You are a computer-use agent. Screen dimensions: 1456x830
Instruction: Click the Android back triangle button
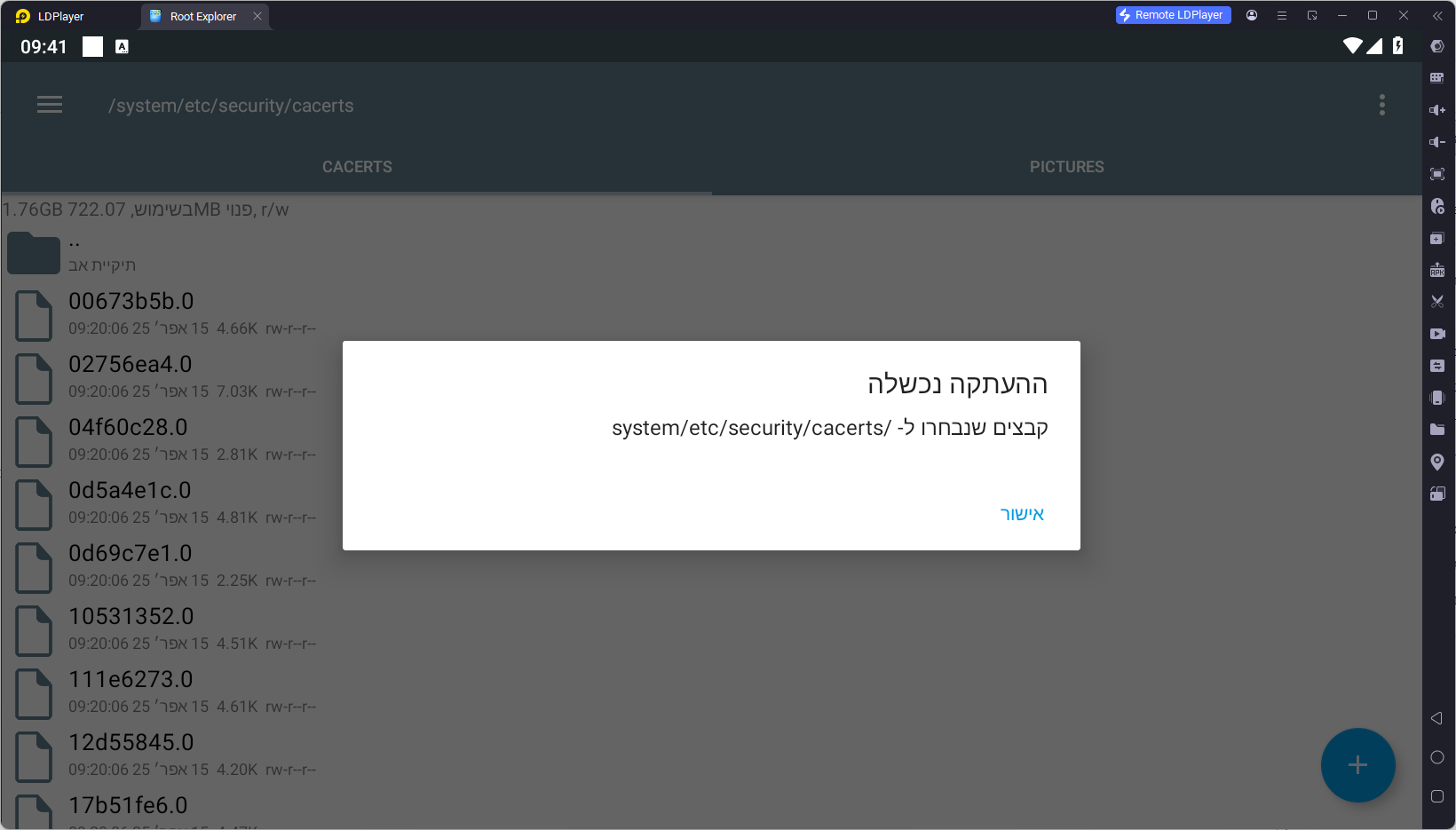click(1437, 718)
